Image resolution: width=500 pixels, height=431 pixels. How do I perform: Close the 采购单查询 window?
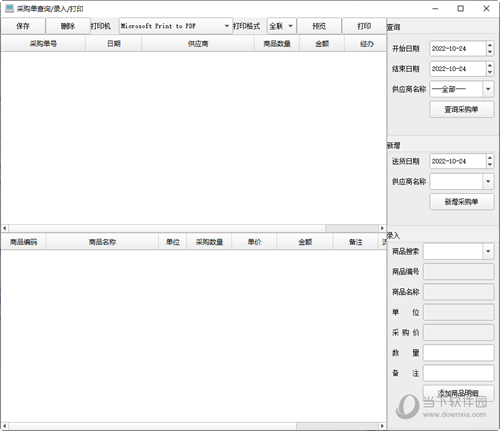pos(486,9)
